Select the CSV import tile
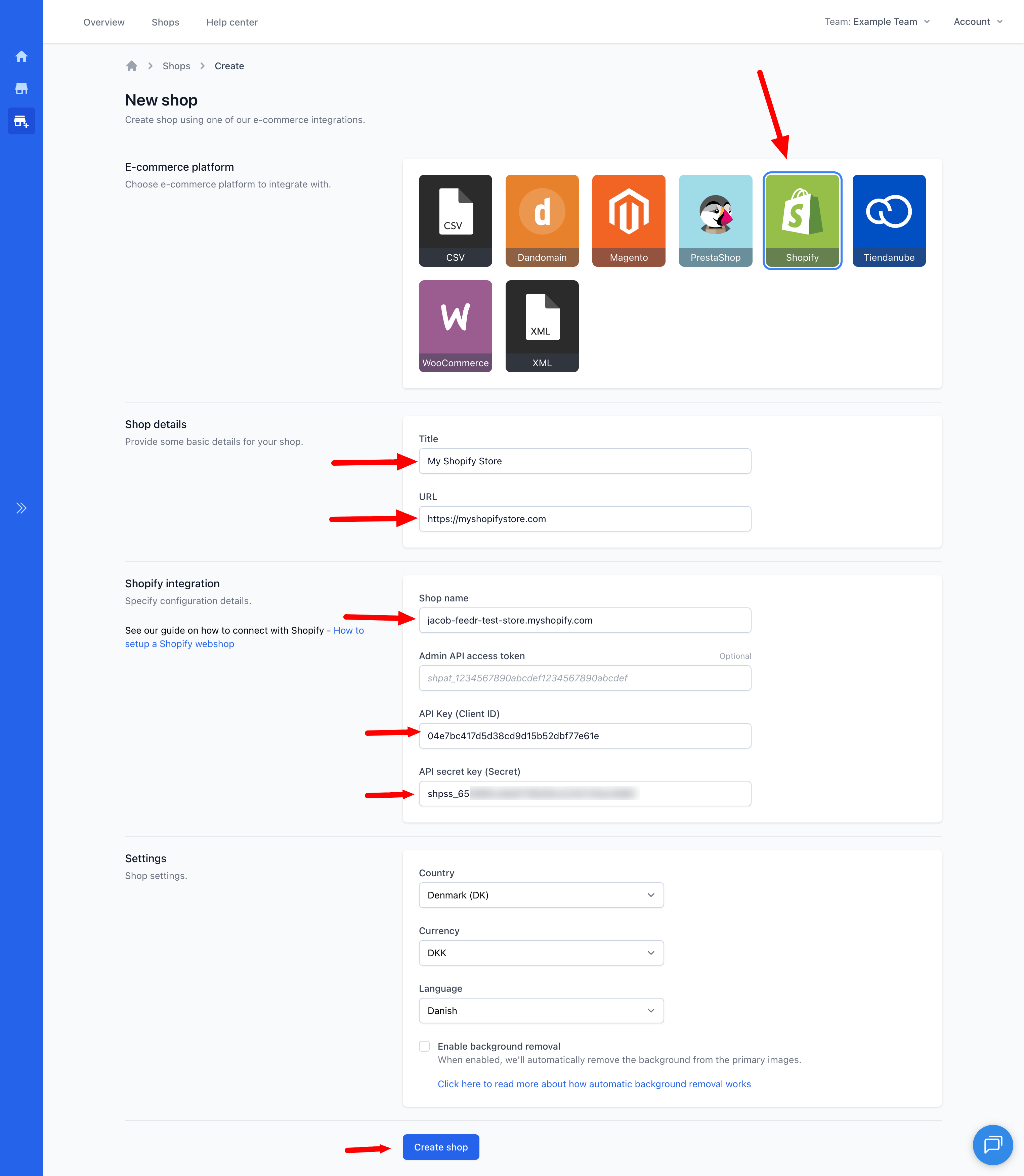Viewport: 1024px width, 1176px height. pos(455,220)
